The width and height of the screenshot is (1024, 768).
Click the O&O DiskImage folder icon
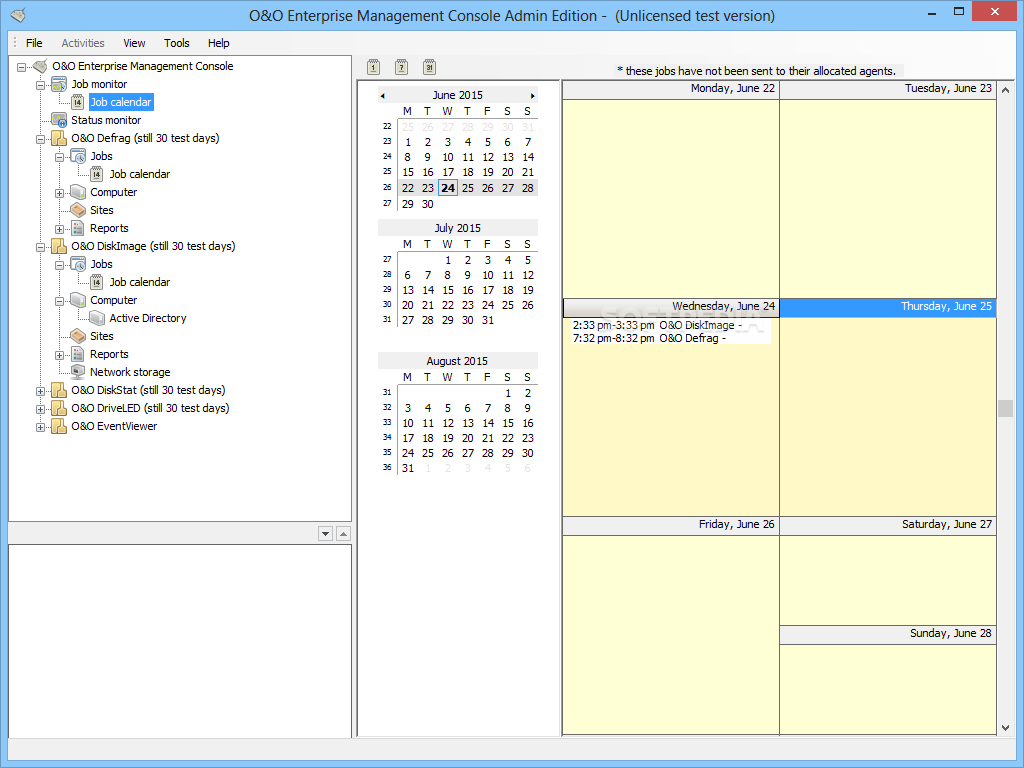click(59, 246)
